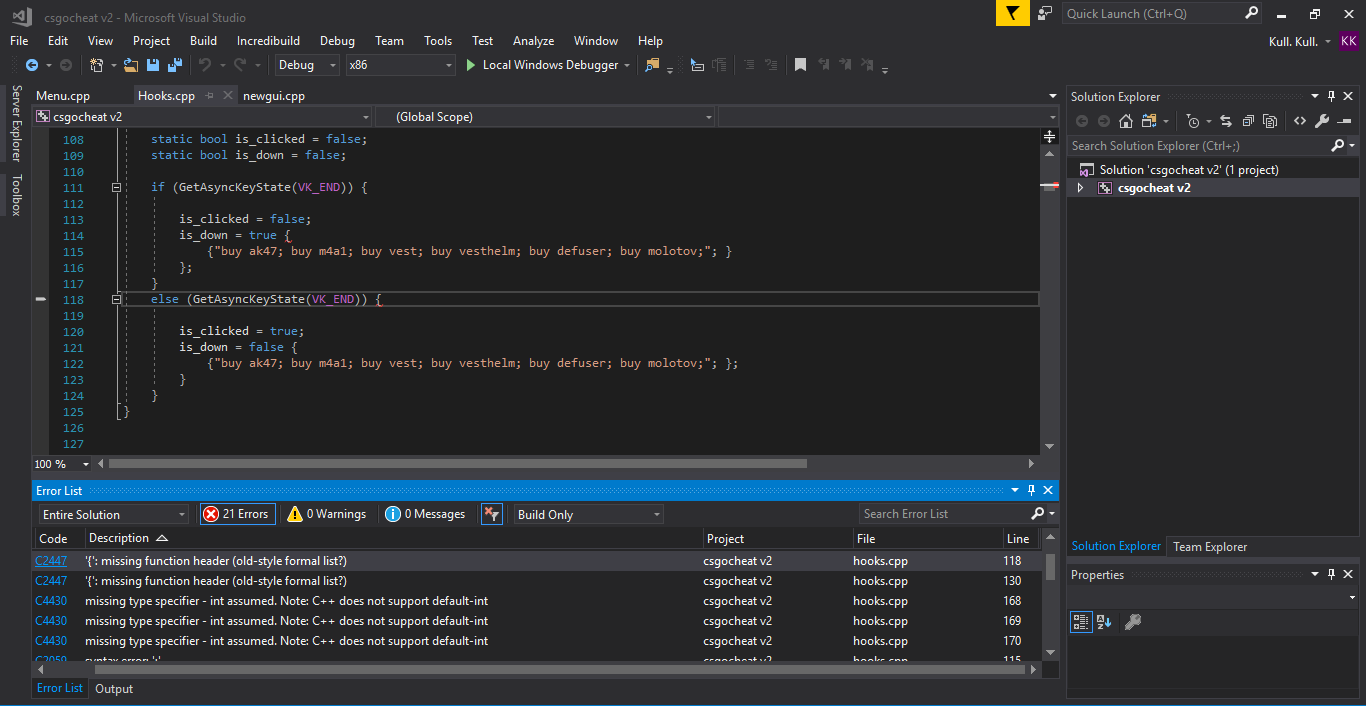Open Properties via the wrench icon
Image resolution: width=1366 pixels, height=706 pixels.
[1321, 121]
